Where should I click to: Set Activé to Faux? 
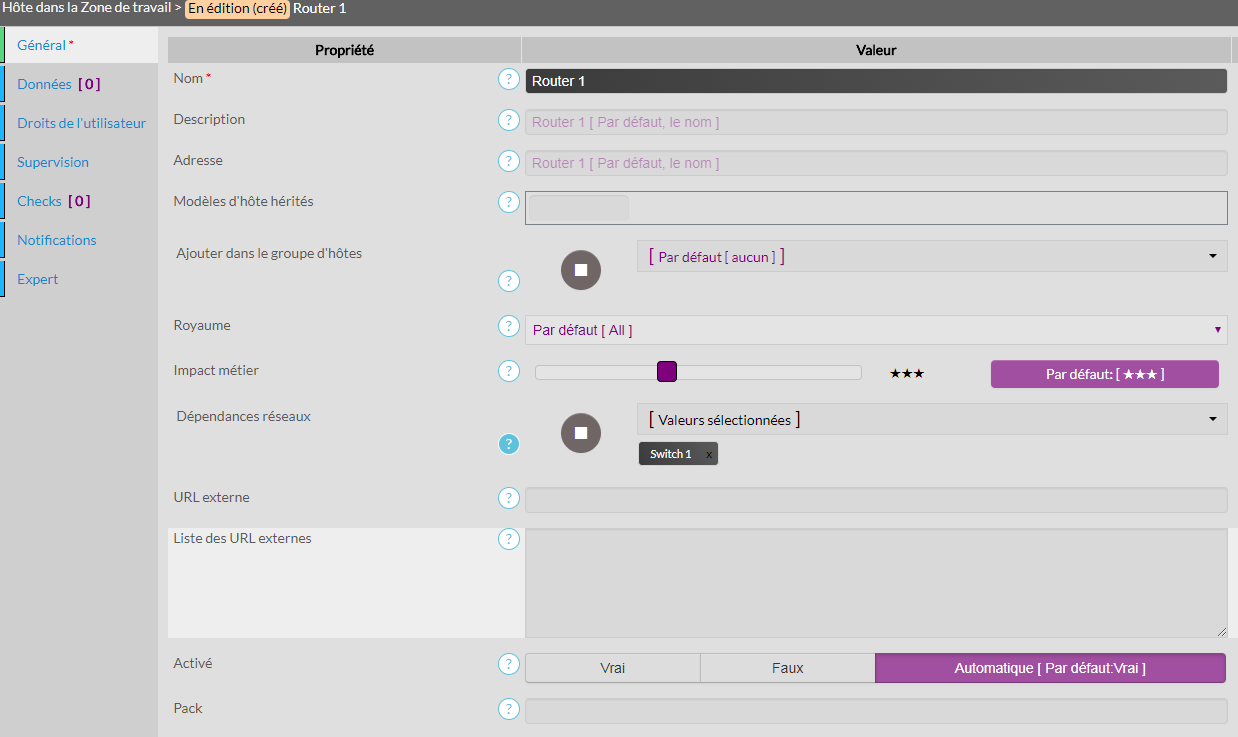pos(787,668)
